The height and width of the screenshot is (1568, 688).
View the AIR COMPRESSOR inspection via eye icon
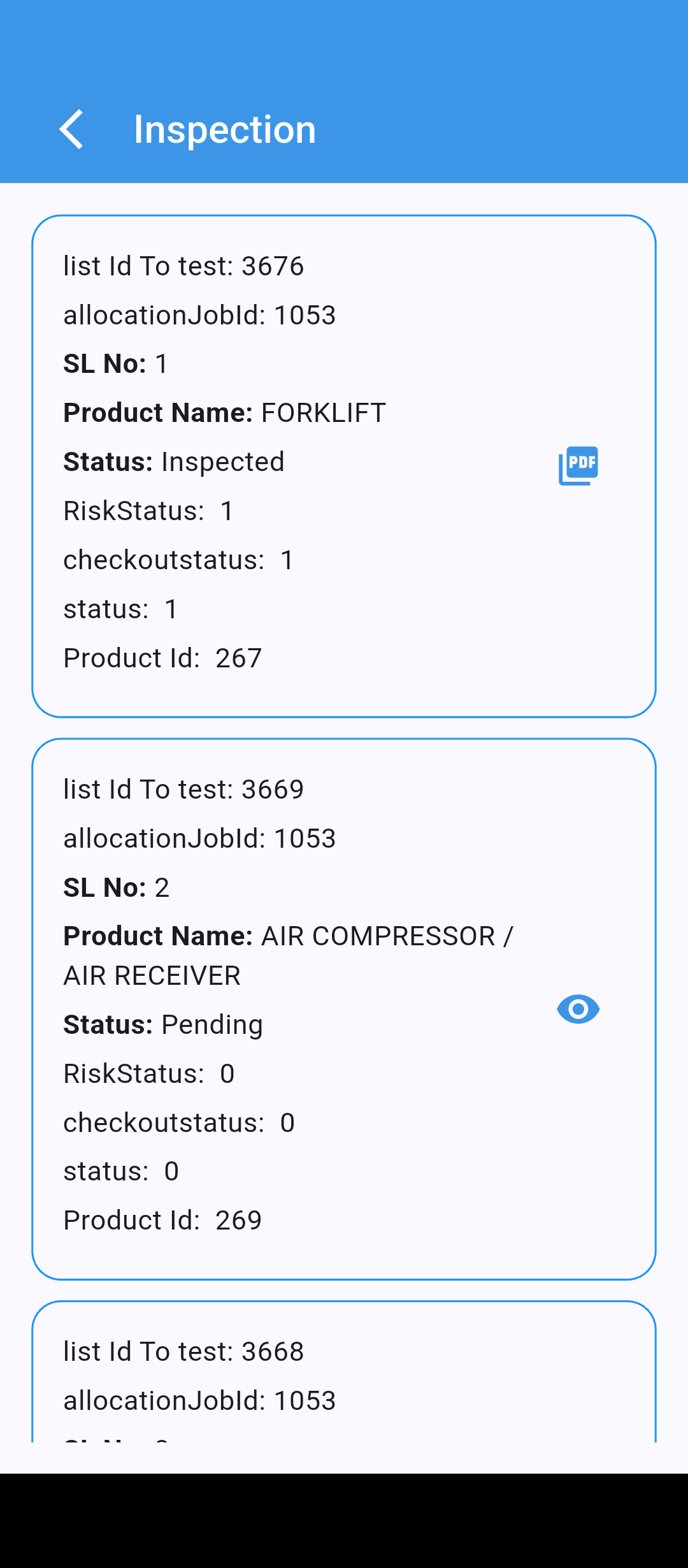(578, 1009)
